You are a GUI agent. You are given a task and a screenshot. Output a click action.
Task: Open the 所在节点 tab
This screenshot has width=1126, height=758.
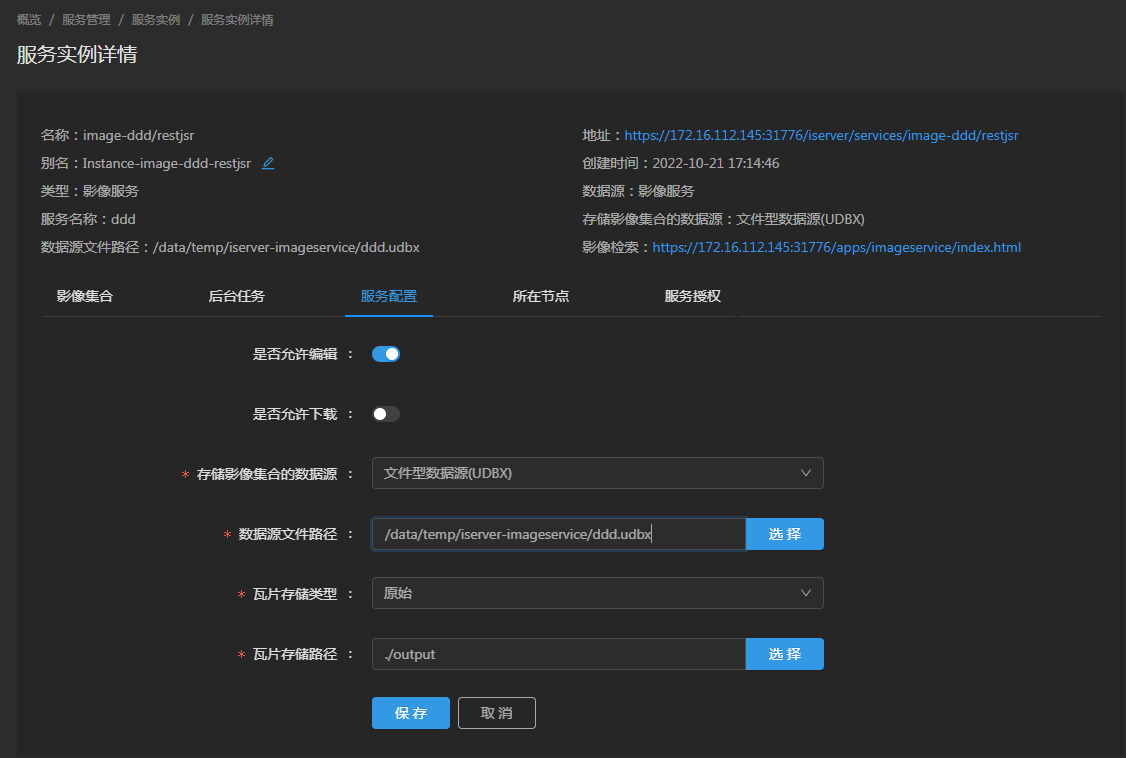click(x=540, y=296)
